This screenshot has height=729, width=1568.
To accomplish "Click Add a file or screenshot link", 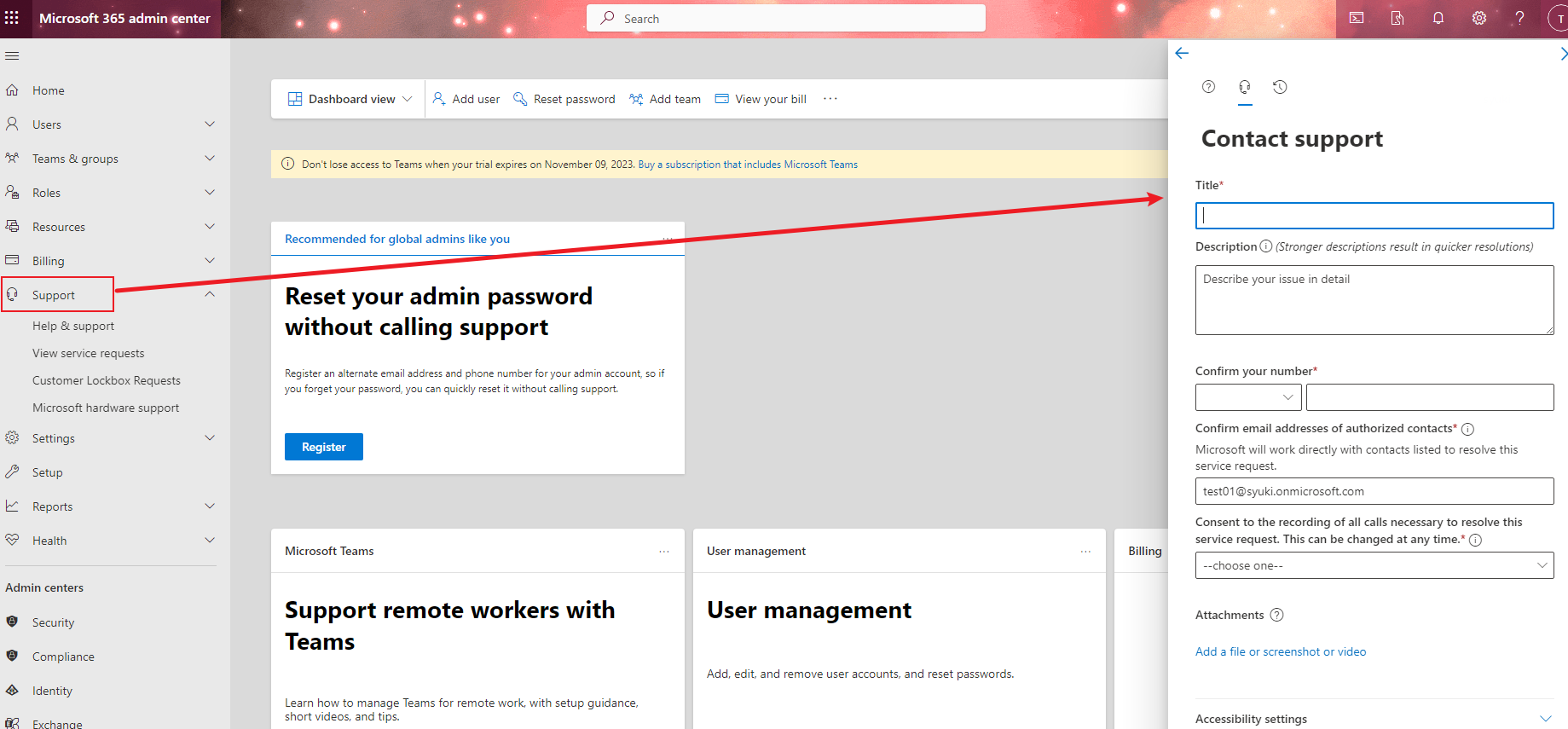I will [x=1281, y=651].
